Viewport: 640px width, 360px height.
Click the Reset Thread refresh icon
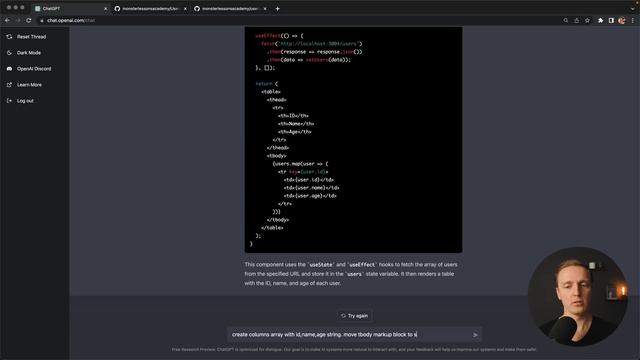click(9, 37)
